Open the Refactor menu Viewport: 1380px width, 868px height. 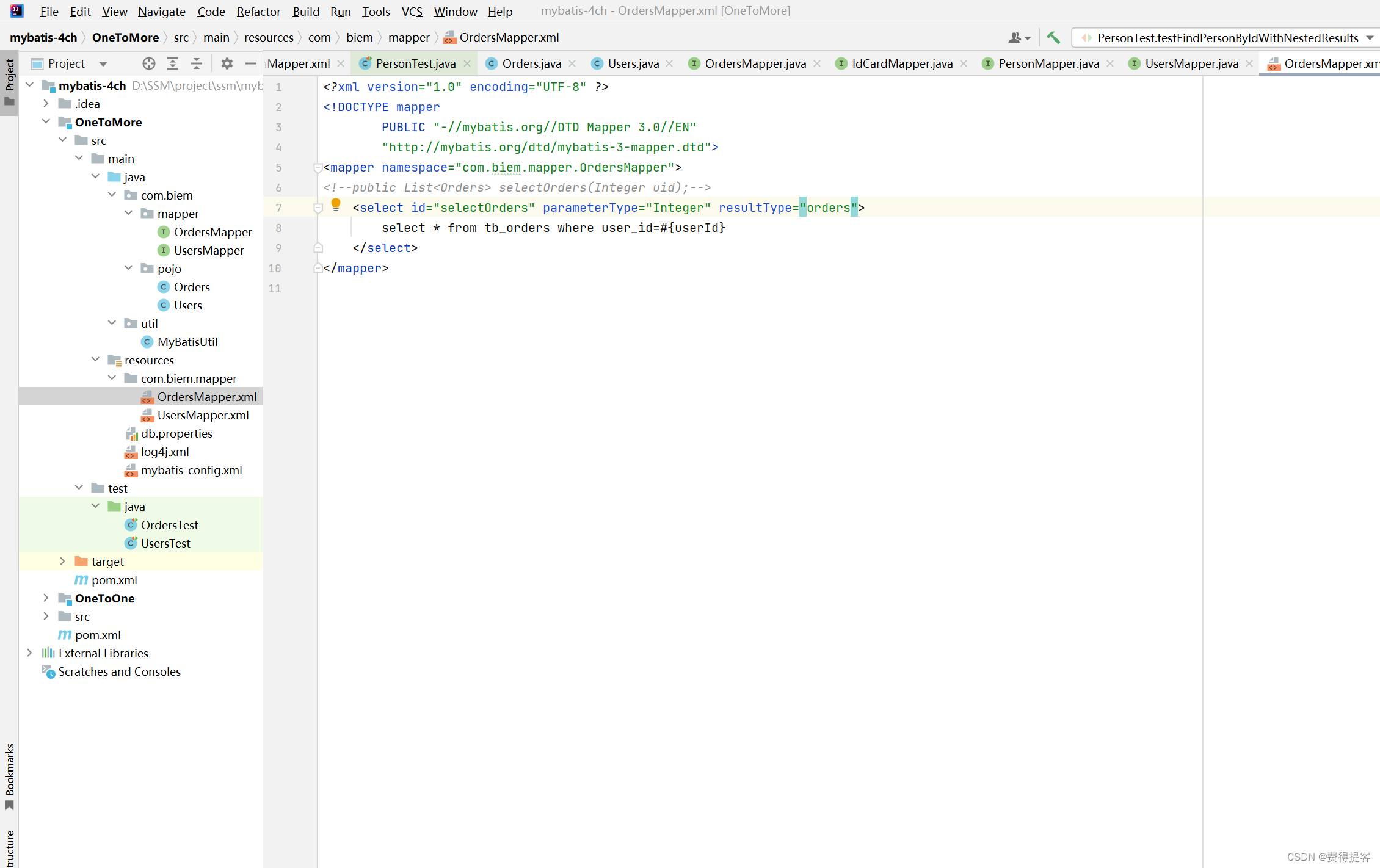pyautogui.click(x=258, y=12)
